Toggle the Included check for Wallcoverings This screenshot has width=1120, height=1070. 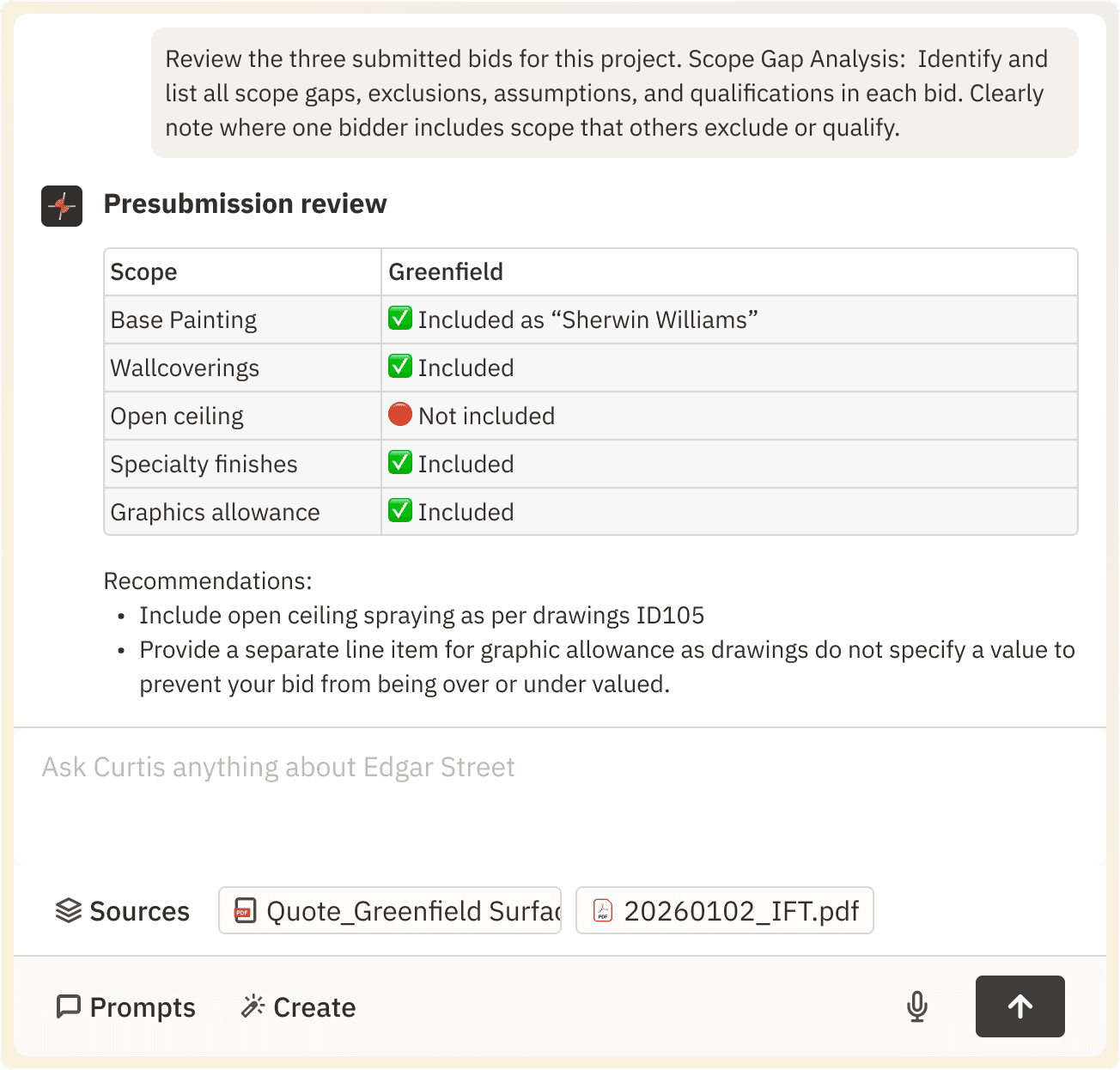(x=400, y=367)
